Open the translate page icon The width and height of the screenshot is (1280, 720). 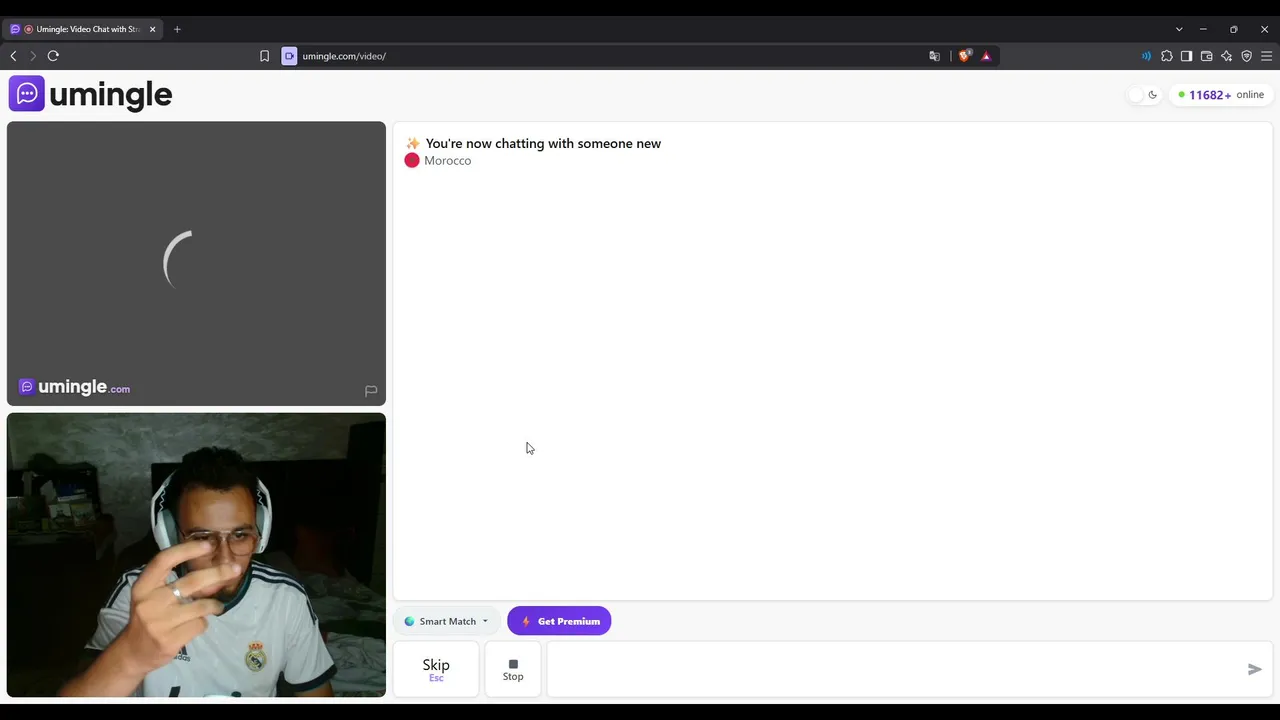(934, 56)
